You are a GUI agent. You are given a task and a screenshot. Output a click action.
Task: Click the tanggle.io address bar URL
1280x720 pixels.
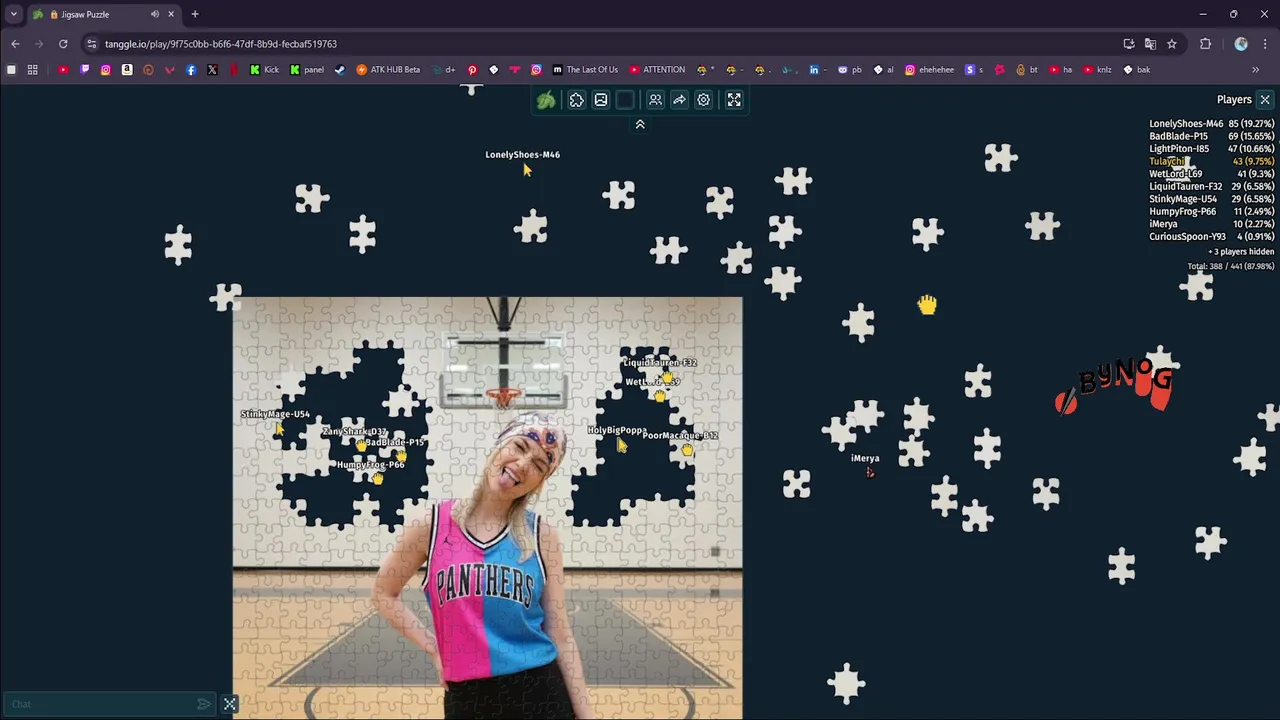tap(221, 44)
